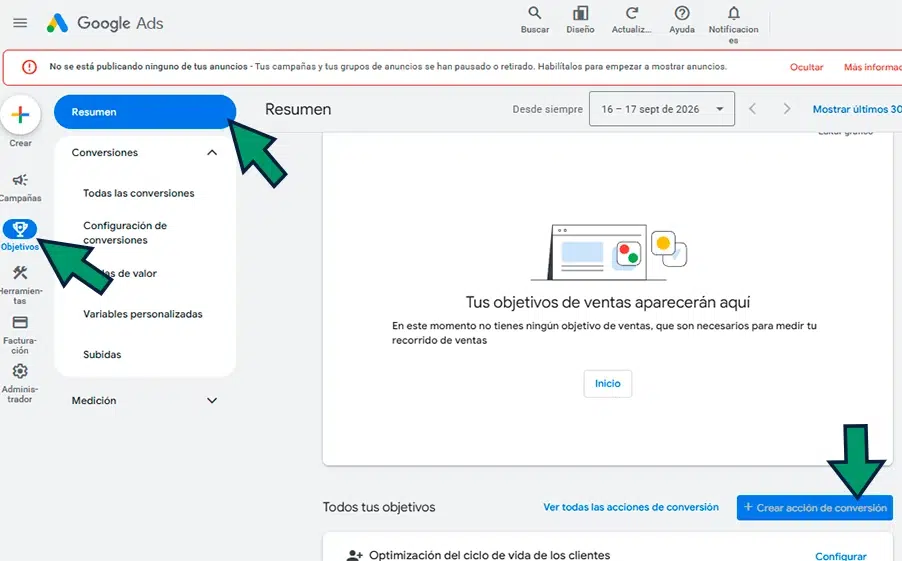The height and width of the screenshot is (561, 902).
Task: Go to Campañas in sidebar
Action: pyautogui.click(x=20, y=188)
